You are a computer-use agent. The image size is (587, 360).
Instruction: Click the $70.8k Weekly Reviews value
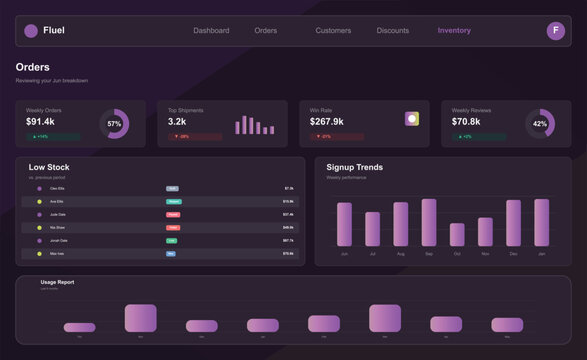coord(466,122)
